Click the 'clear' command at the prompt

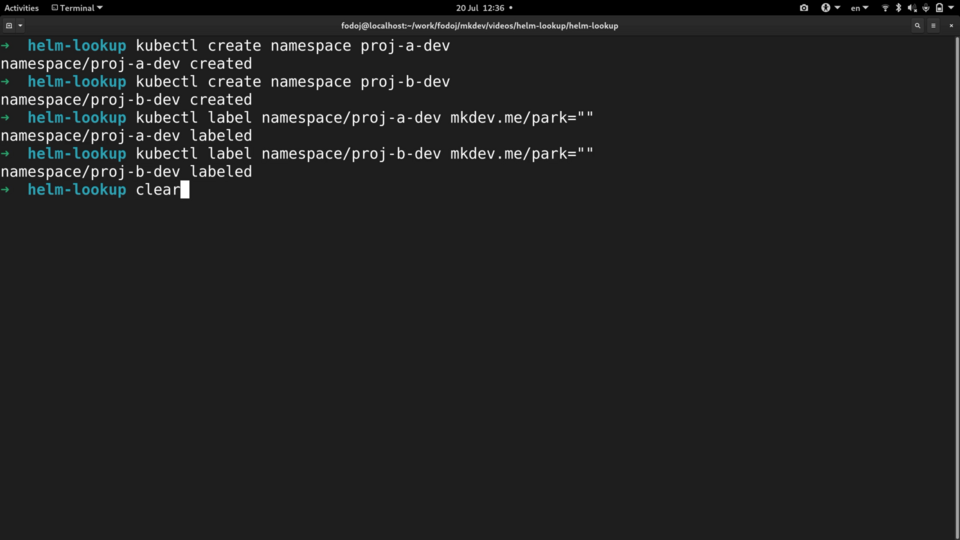pyautogui.click(x=158, y=190)
